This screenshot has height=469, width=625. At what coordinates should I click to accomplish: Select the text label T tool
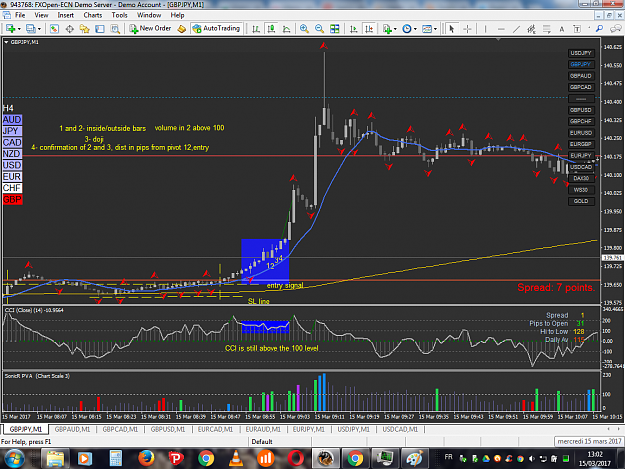click(x=577, y=29)
